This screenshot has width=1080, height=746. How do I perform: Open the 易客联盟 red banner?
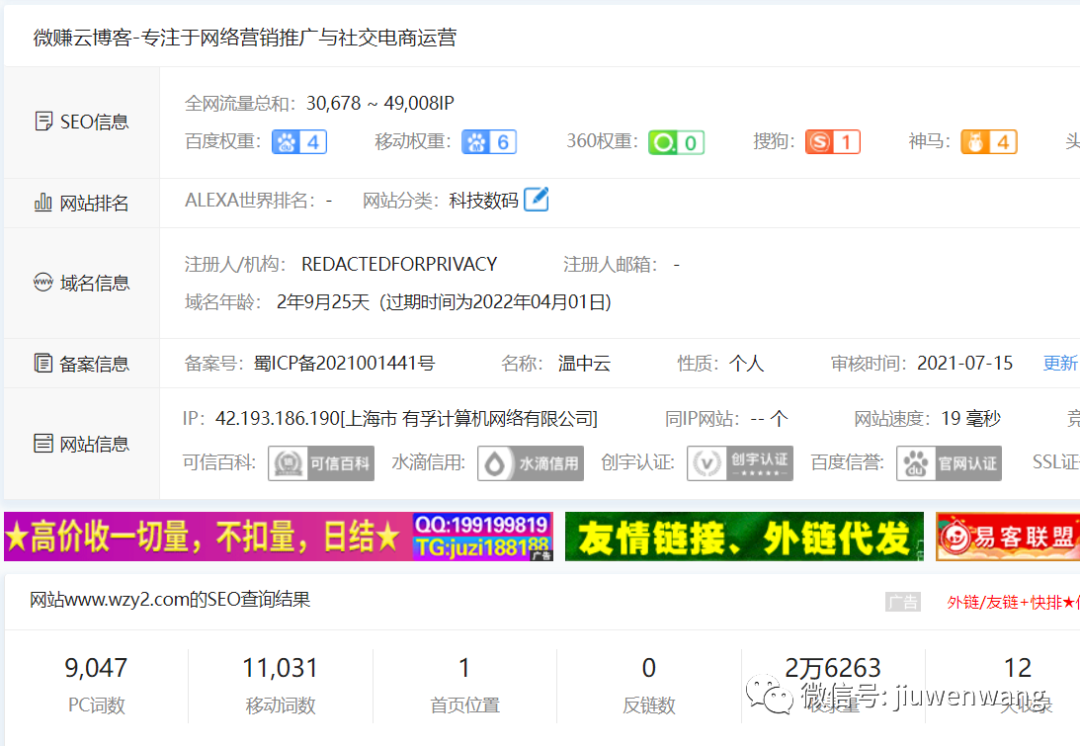click(1008, 537)
